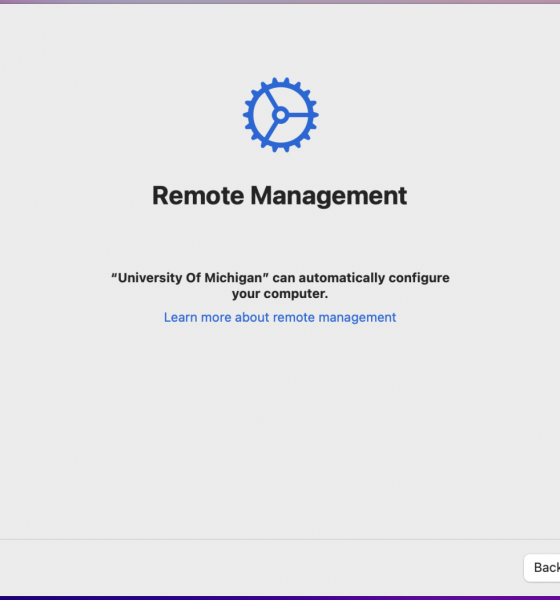Go to the previous step with Back
Image resolution: width=560 pixels, height=600 pixels.
(544, 567)
